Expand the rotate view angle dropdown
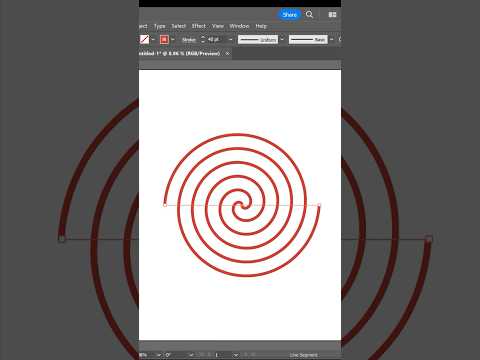480x360 pixels. 191,355
